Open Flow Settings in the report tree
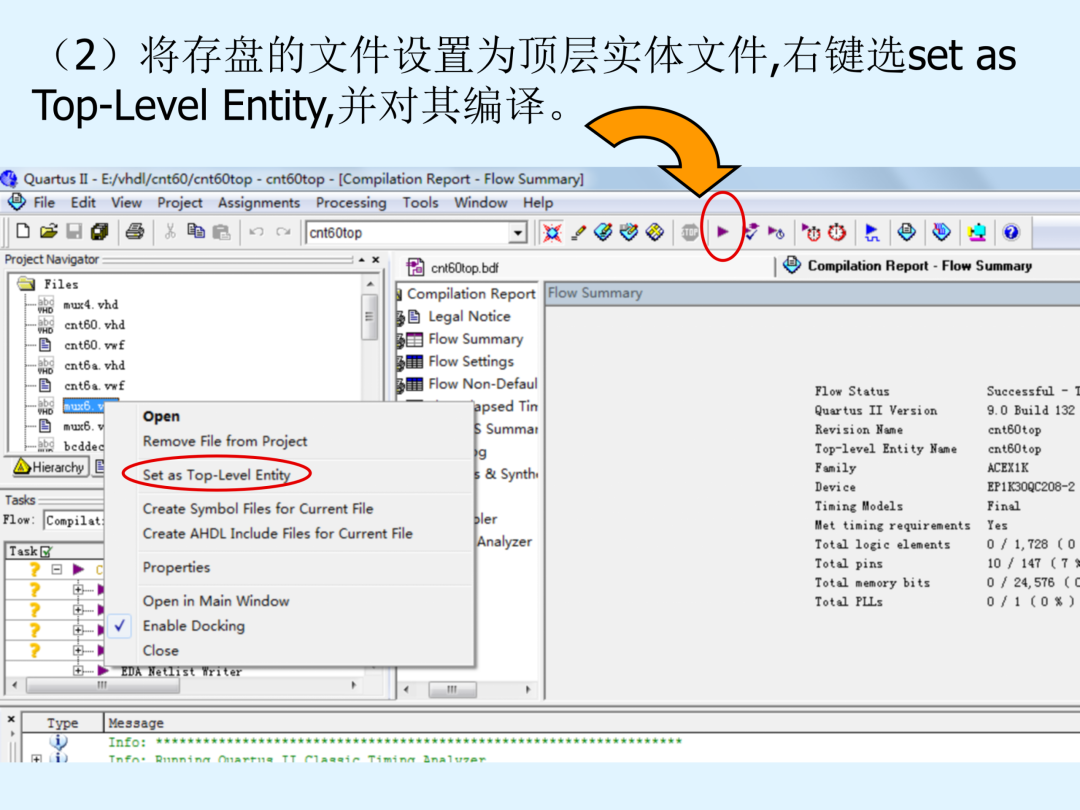Viewport: 1080px width, 810px height. coord(471,362)
